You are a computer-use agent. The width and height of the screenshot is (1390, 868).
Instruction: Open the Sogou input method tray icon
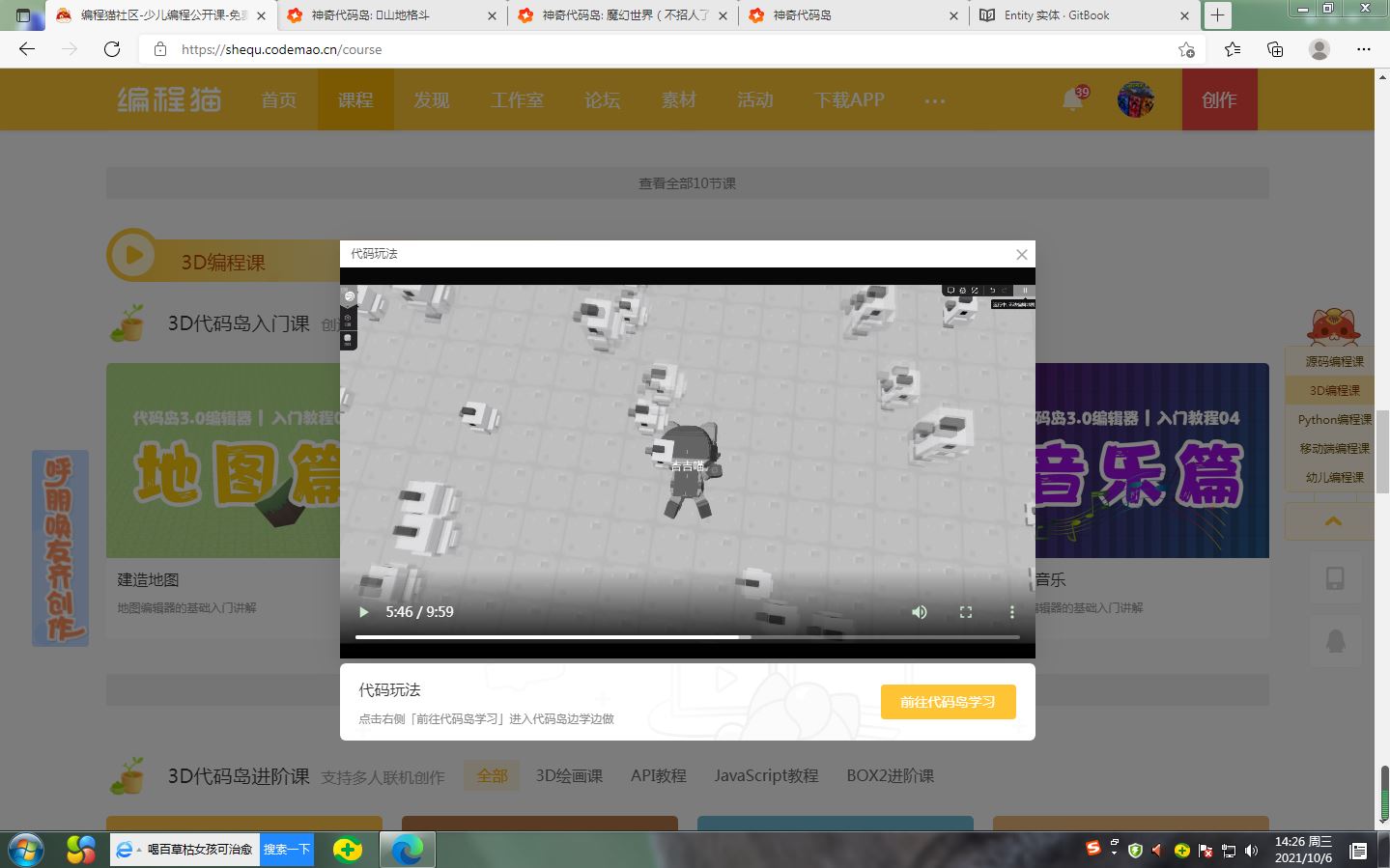[x=1093, y=848]
